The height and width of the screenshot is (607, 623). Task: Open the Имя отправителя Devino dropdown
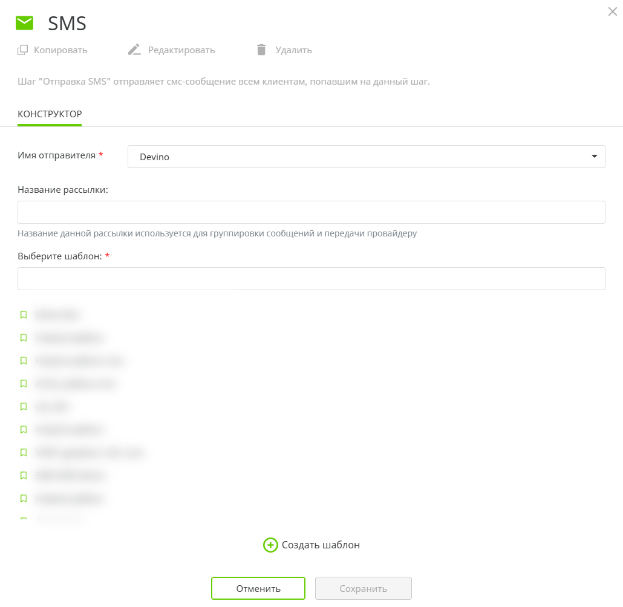[366, 157]
